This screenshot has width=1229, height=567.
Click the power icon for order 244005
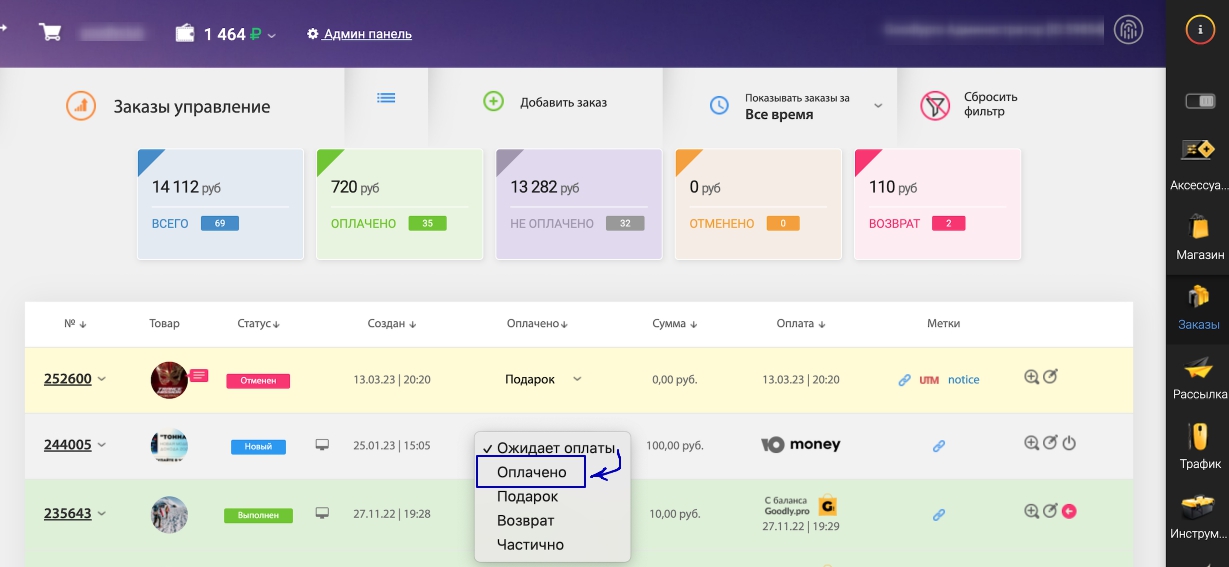click(1069, 443)
